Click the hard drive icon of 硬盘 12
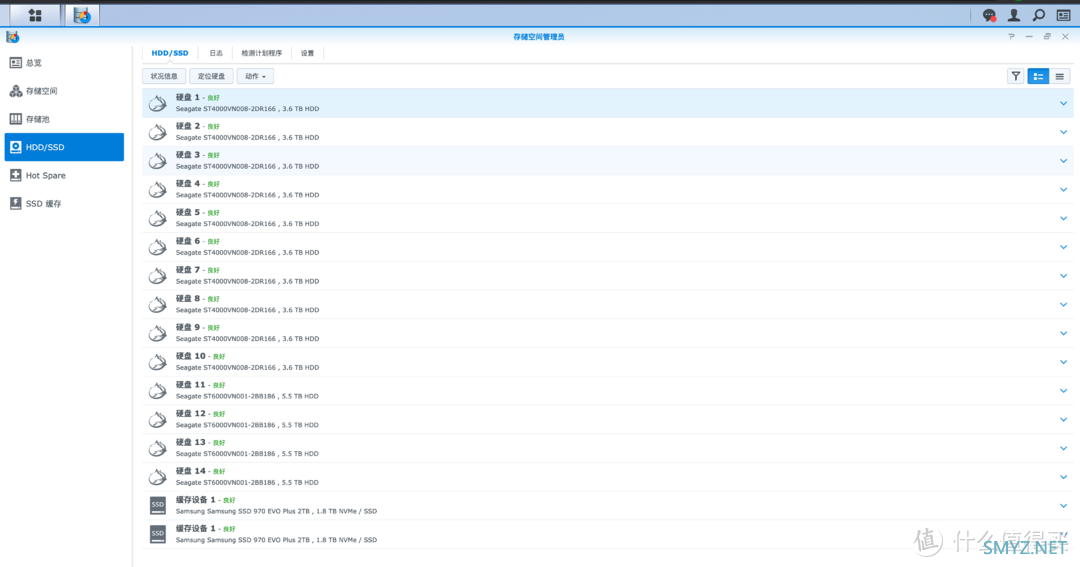 tap(158, 420)
